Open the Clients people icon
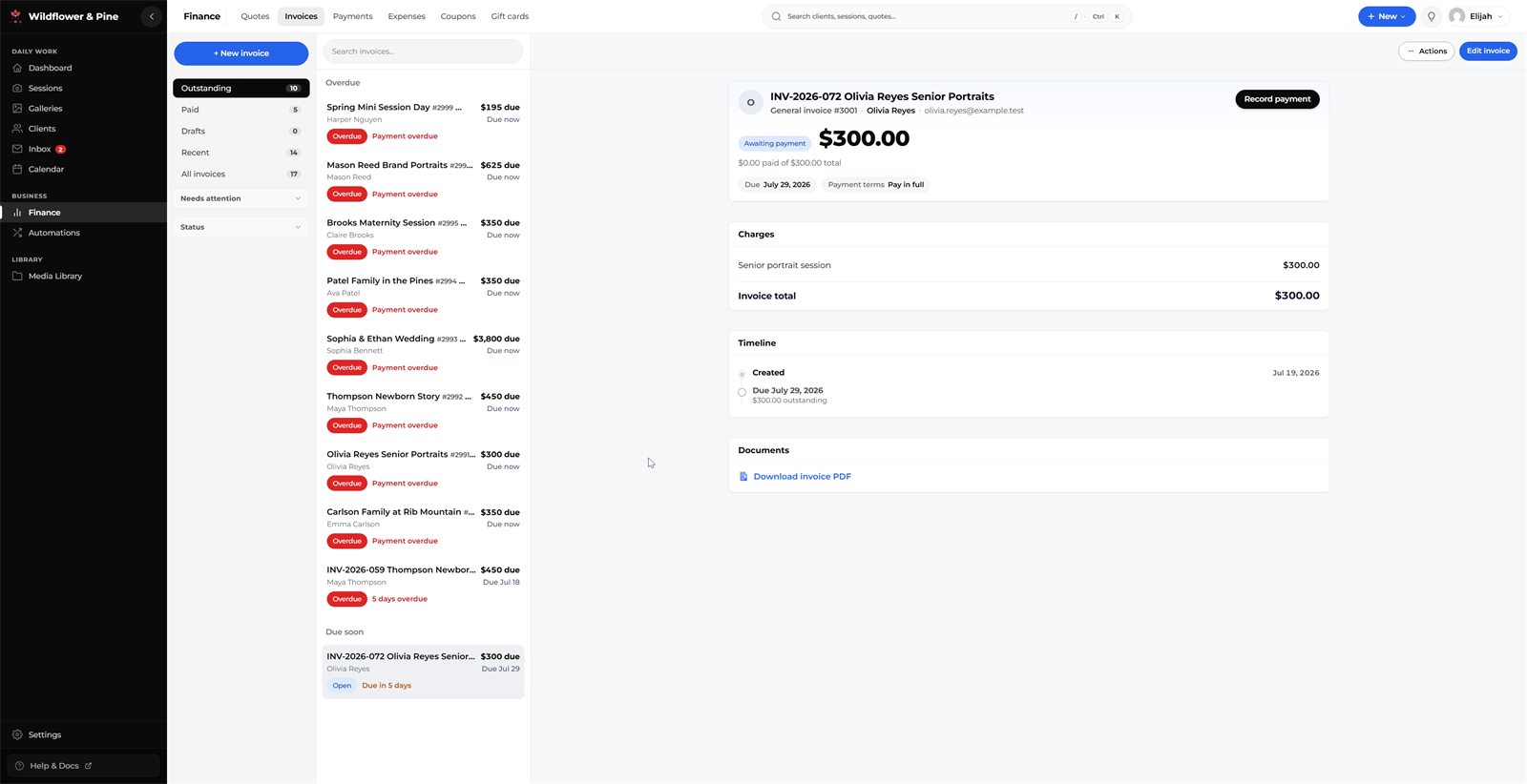Viewport: 1527px width, 784px height. pyautogui.click(x=17, y=129)
